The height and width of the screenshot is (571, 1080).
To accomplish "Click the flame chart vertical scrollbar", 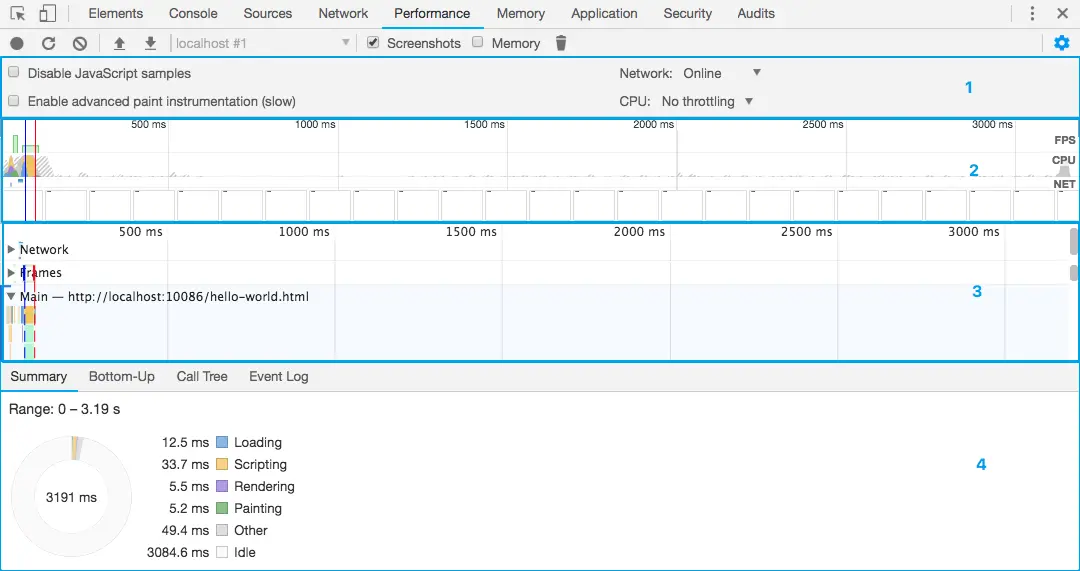I will [1073, 241].
